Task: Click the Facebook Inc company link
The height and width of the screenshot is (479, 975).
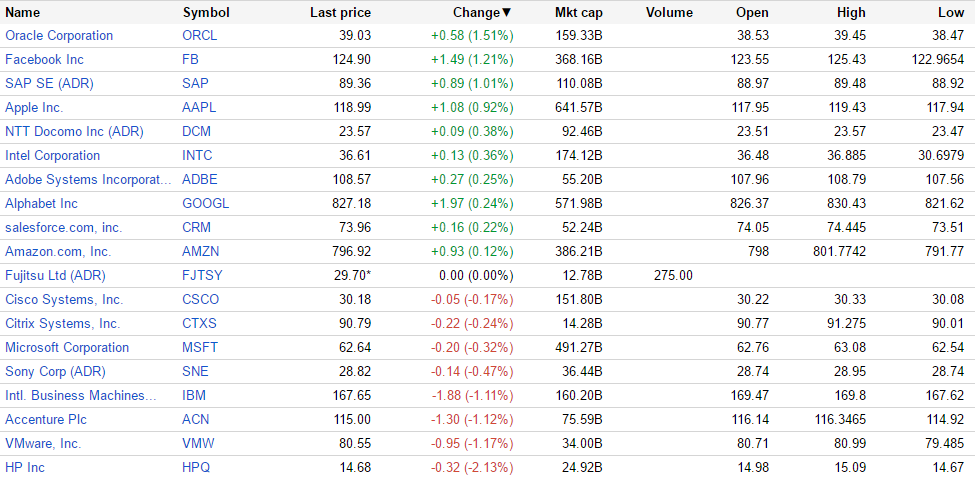Action: click(x=44, y=59)
